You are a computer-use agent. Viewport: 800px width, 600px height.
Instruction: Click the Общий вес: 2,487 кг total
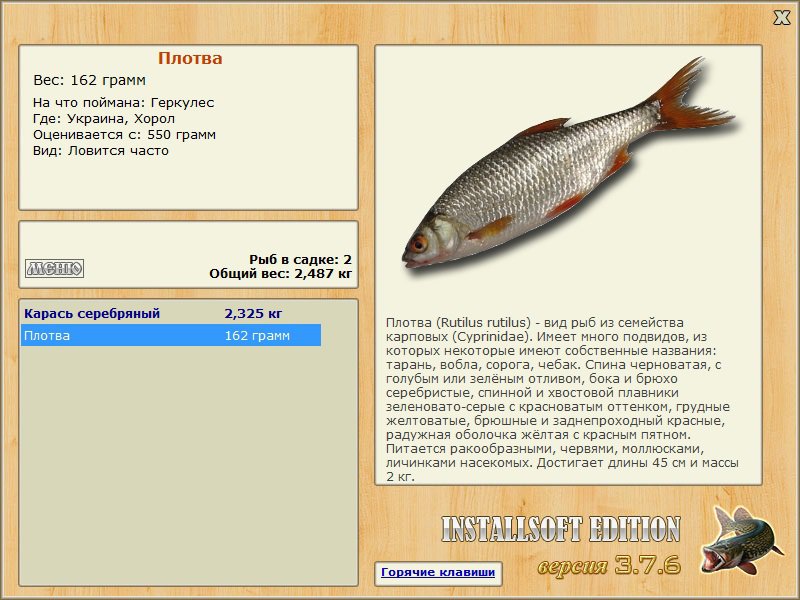pyautogui.click(x=281, y=273)
